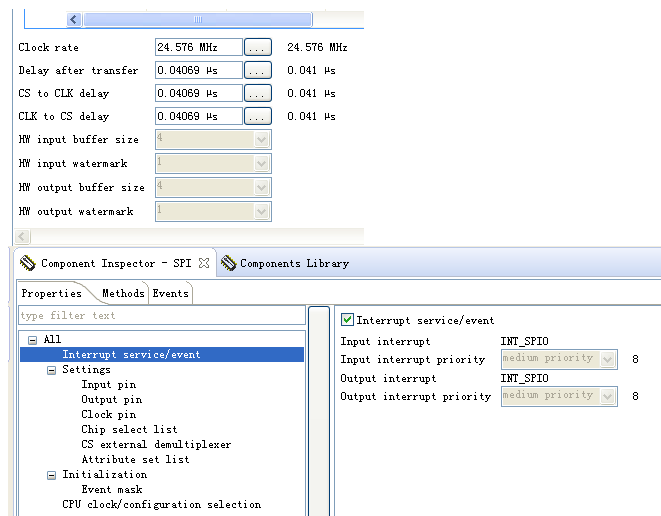Click the Initialization tree label
The image size is (661, 516).
pyautogui.click(x=105, y=475)
